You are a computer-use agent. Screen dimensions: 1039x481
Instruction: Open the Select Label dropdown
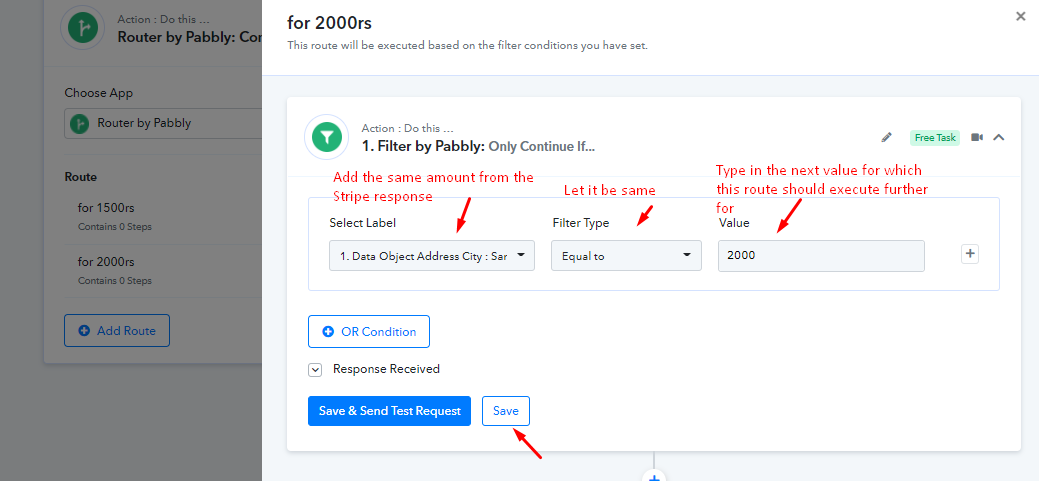(x=432, y=256)
